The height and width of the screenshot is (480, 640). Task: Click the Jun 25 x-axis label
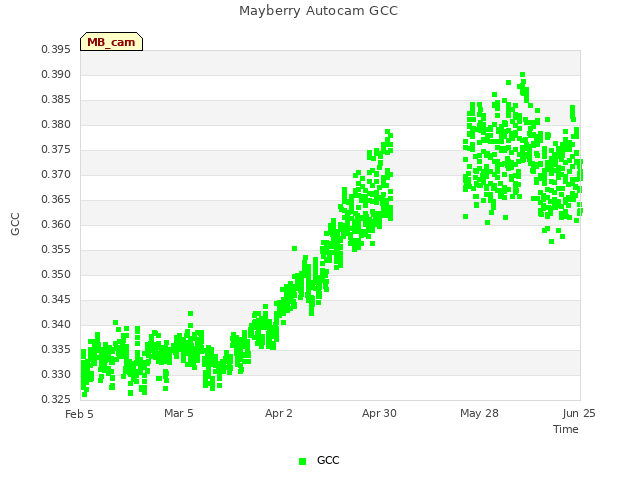(x=579, y=413)
